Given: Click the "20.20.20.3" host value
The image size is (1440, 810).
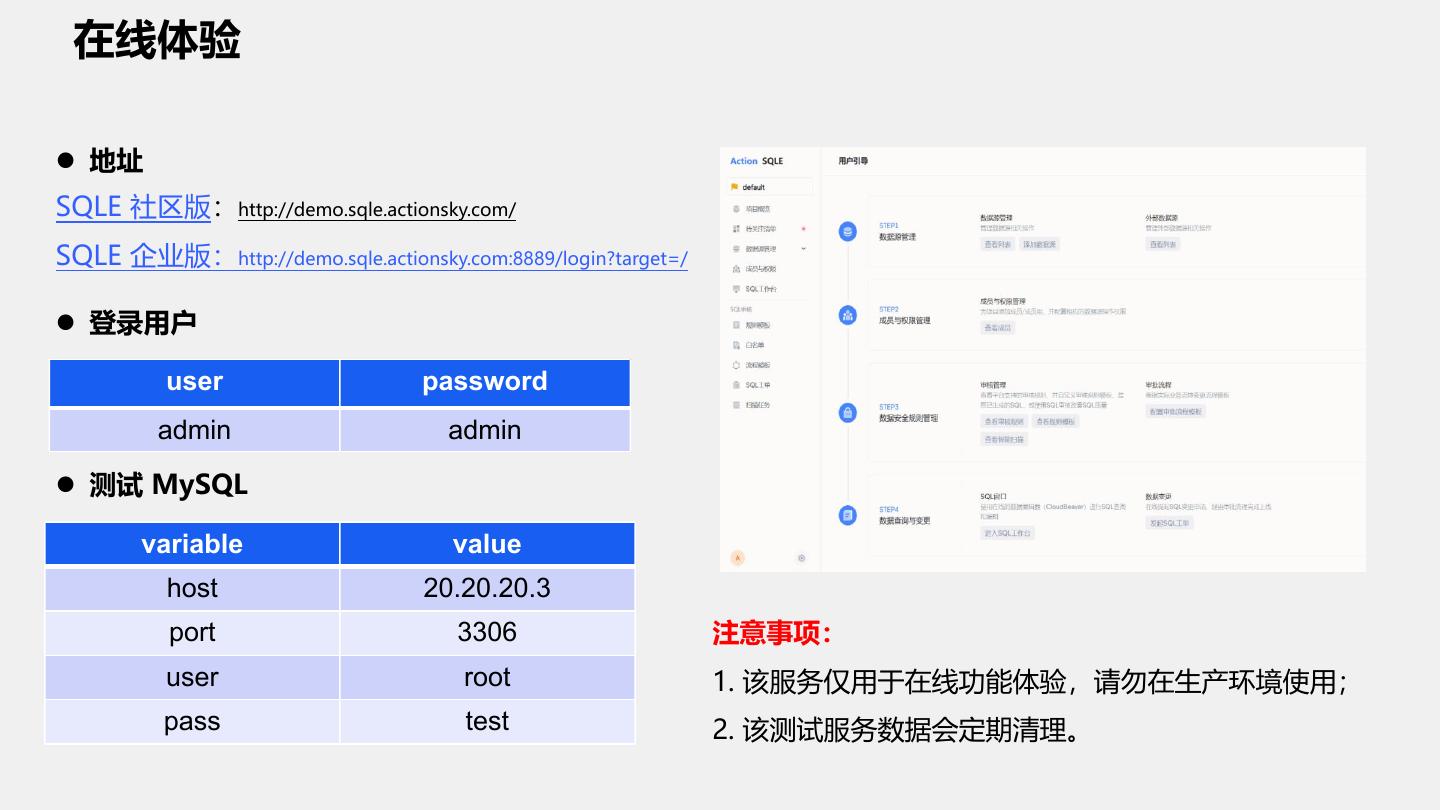Looking at the screenshot, I should tap(487, 588).
